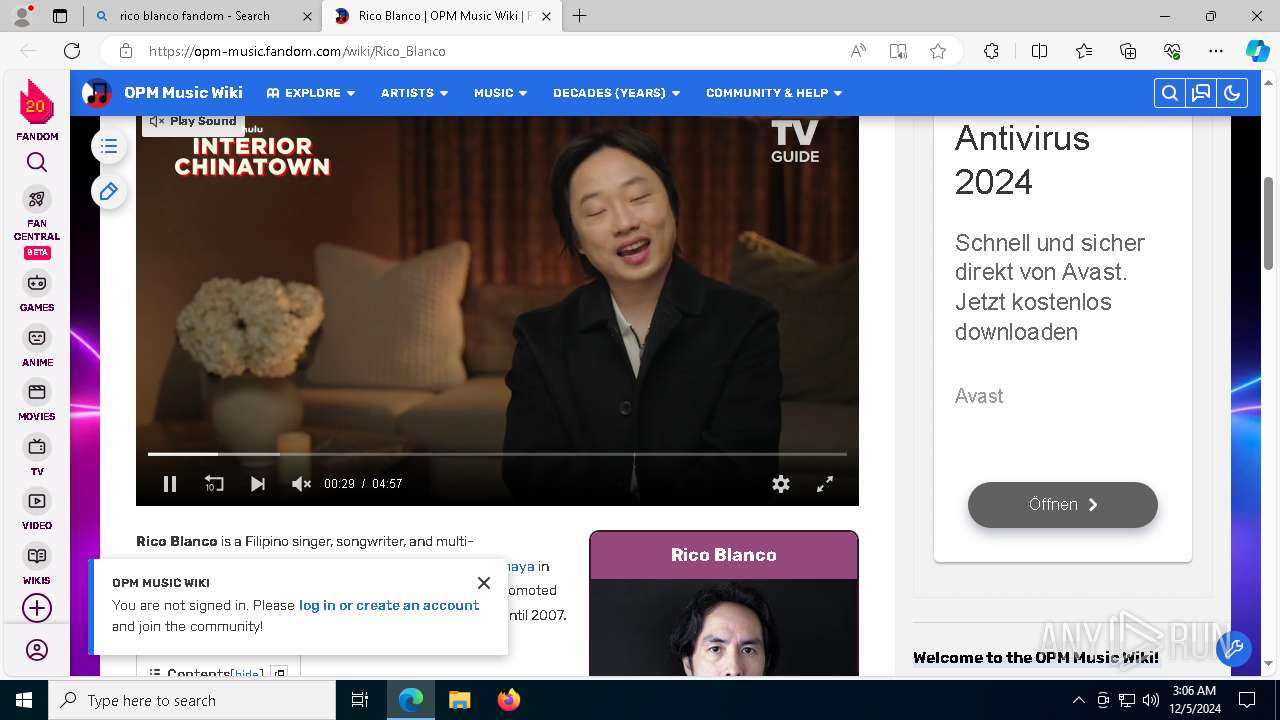Open the Movies section

point(37,401)
